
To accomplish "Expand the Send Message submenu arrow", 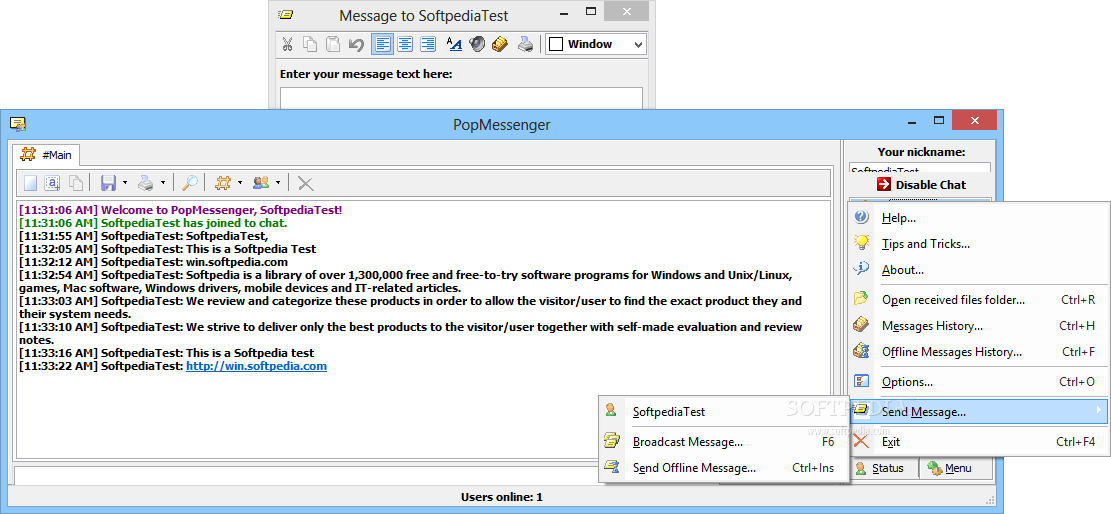I will [x=1099, y=410].
